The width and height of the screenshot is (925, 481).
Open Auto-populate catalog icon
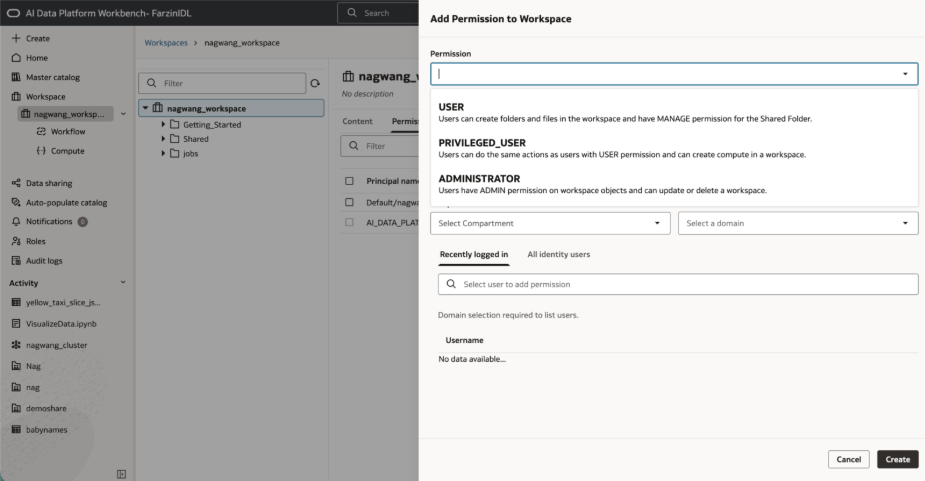[16, 202]
